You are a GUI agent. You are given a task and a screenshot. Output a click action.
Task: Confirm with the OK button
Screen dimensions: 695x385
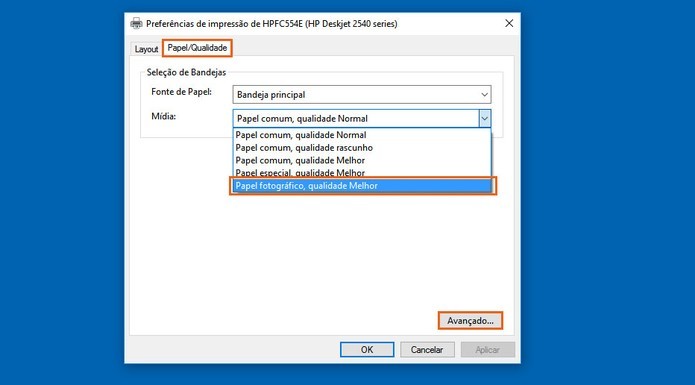(367, 350)
